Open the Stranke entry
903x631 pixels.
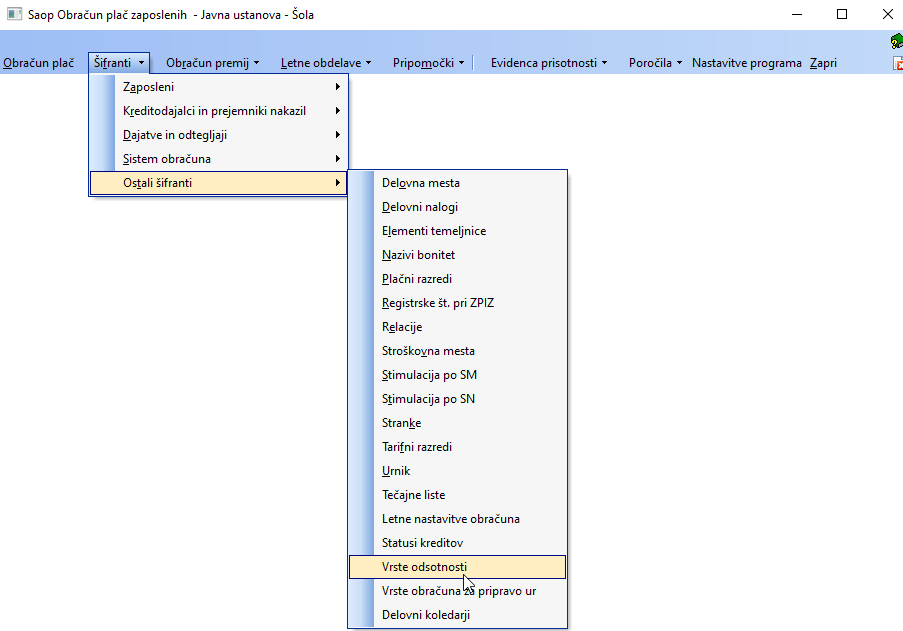click(x=457, y=423)
